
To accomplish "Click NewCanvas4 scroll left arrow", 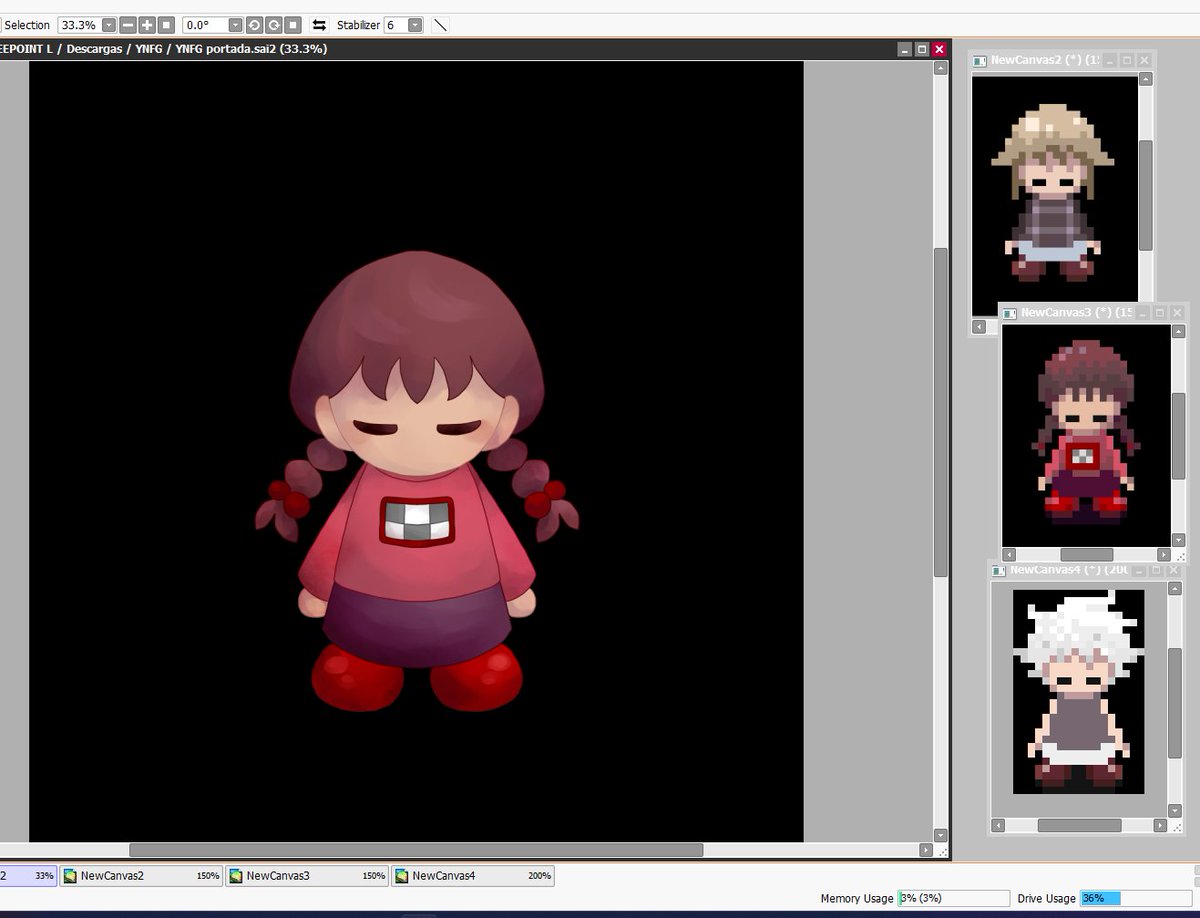I will (x=998, y=826).
